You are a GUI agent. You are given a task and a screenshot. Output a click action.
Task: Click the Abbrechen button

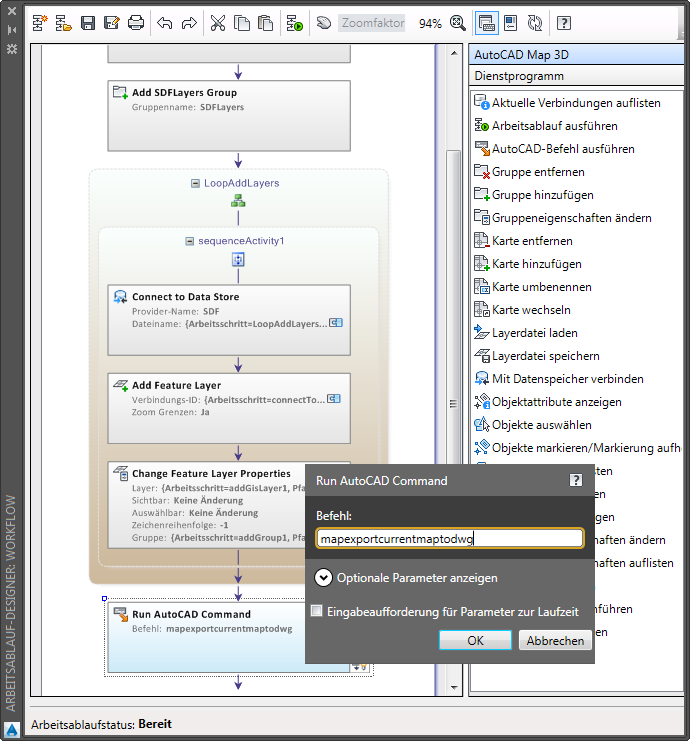pyautogui.click(x=555, y=640)
